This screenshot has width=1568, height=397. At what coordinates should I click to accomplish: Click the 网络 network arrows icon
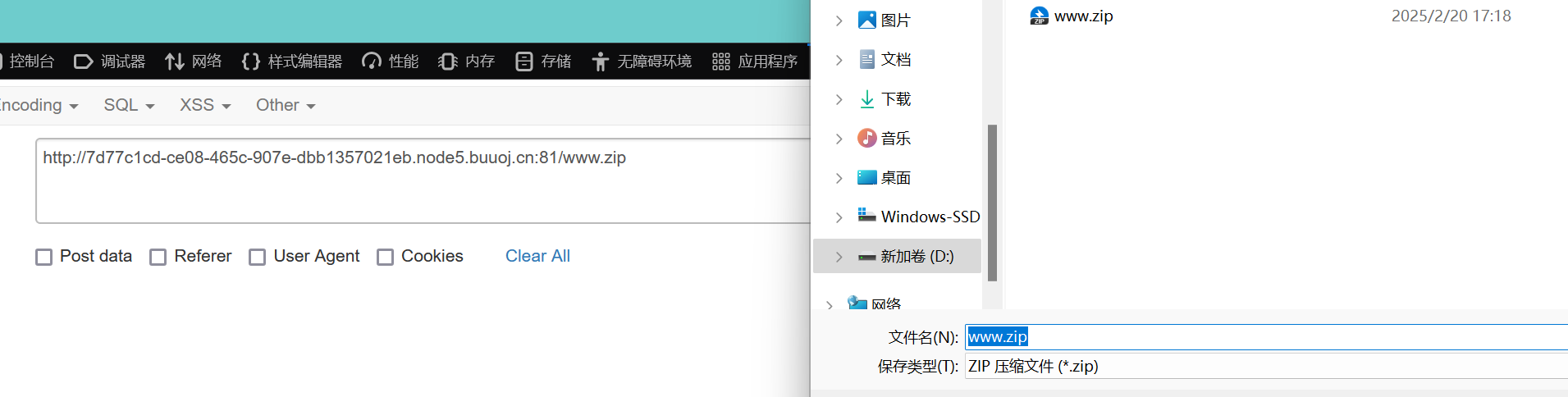pos(174,62)
